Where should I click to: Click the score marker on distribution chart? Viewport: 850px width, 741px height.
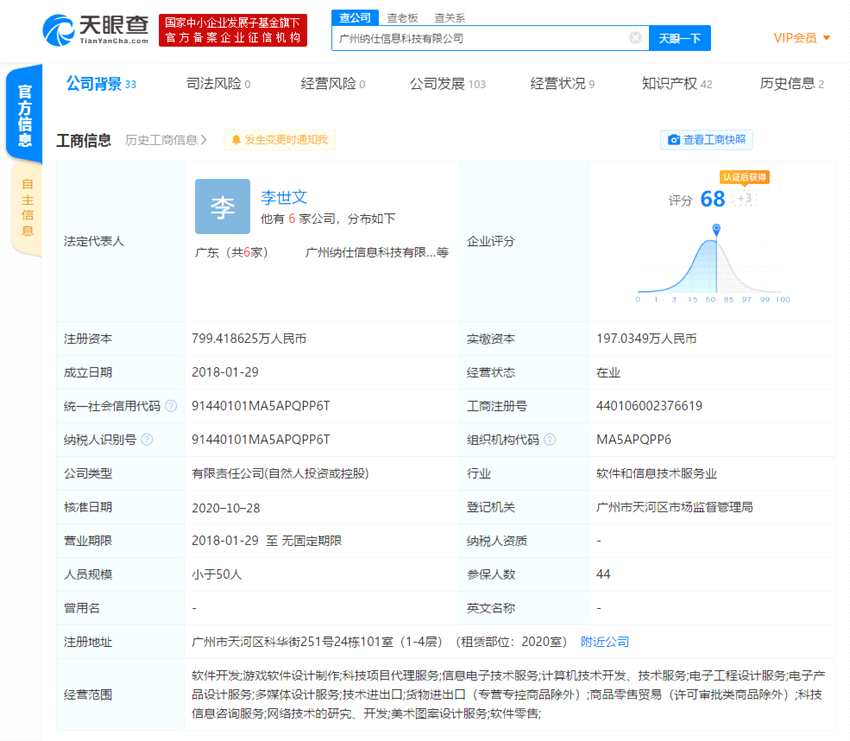click(x=716, y=230)
